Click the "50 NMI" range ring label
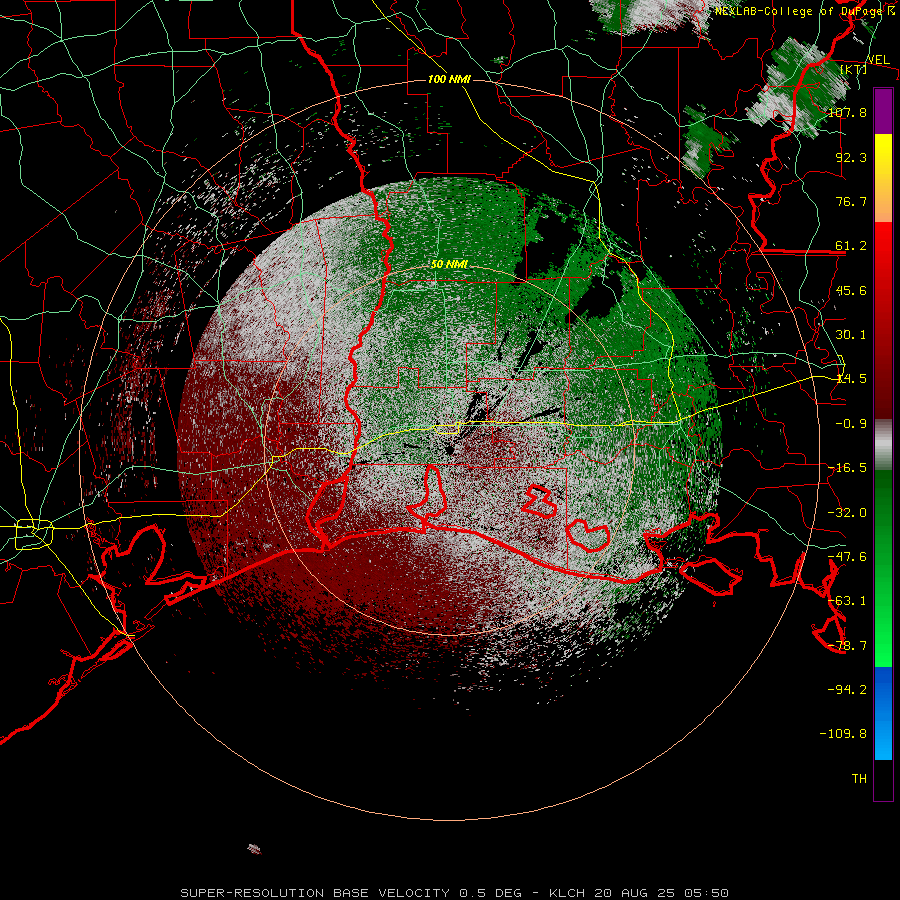Screen dimensions: 900x900 coord(449,264)
